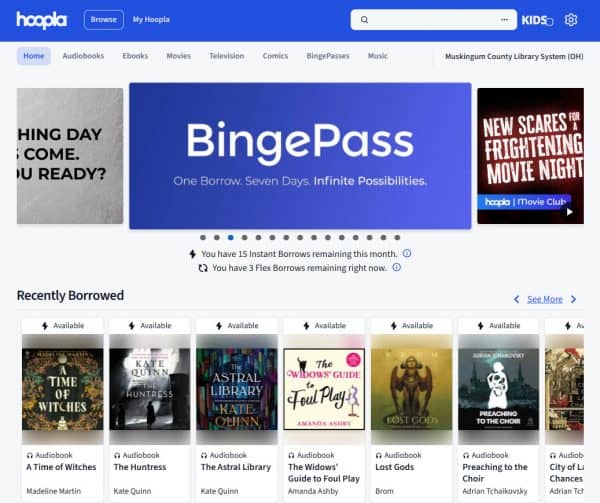
Task: Open My Hoopla
Action: tap(151, 20)
